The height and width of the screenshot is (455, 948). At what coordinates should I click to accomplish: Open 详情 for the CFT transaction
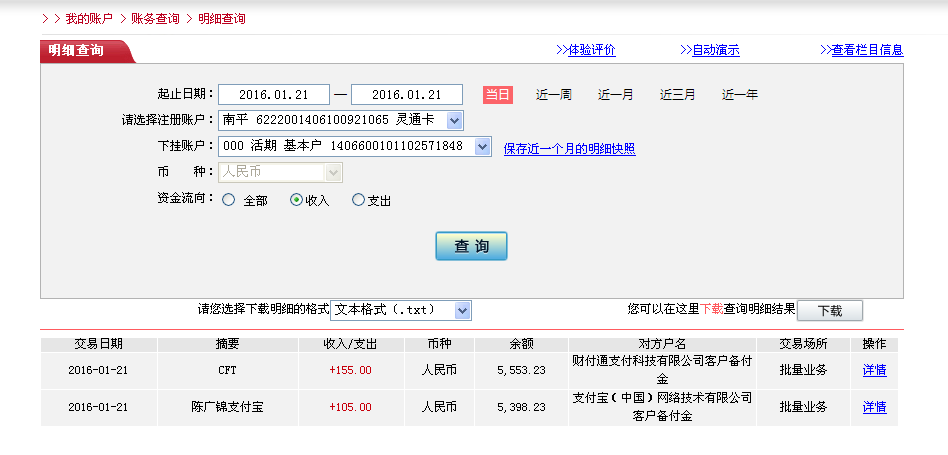pyautogui.click(x=874, y=370)
